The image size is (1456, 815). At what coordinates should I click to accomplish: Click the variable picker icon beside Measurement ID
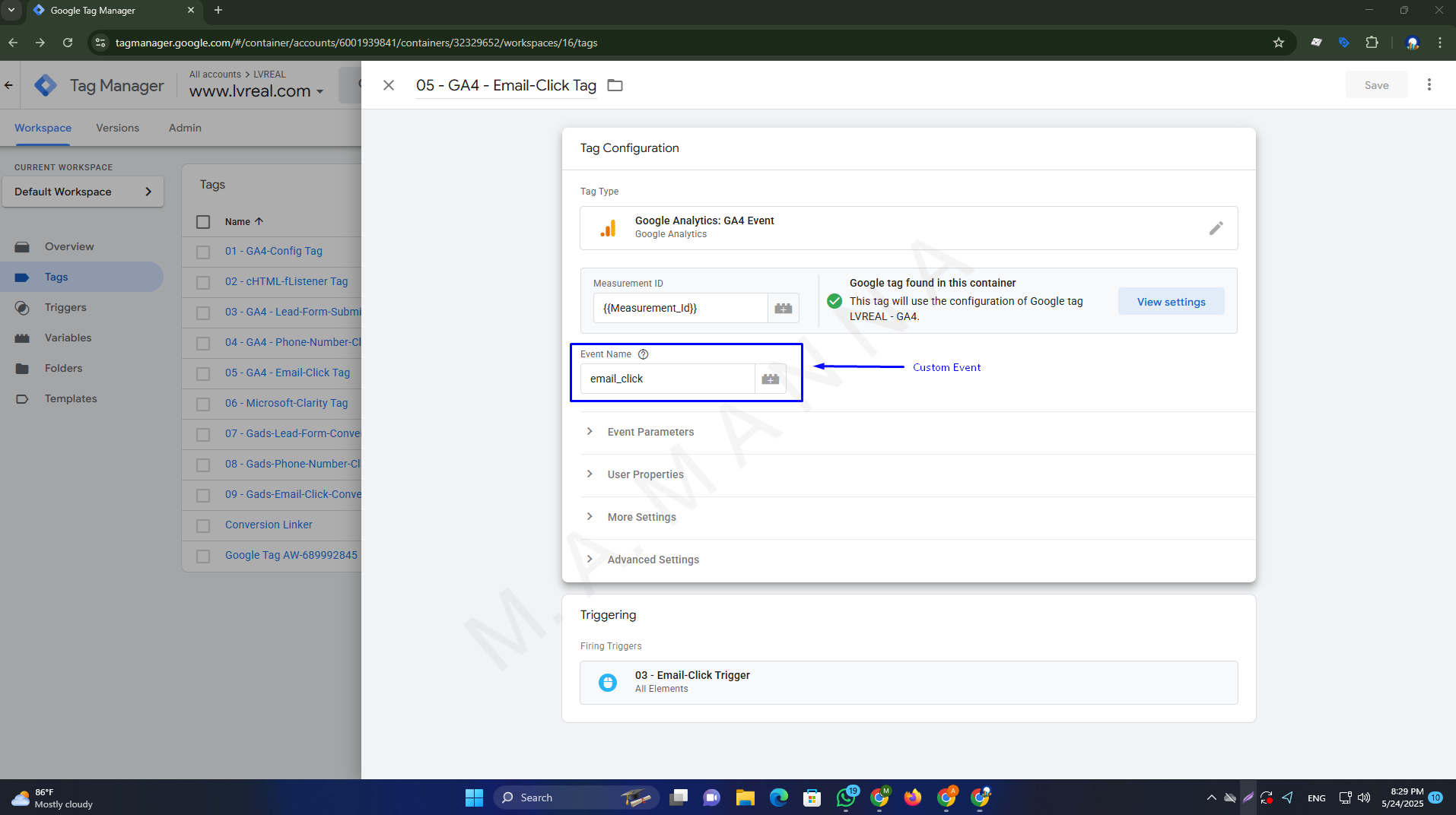coord(783,308)
